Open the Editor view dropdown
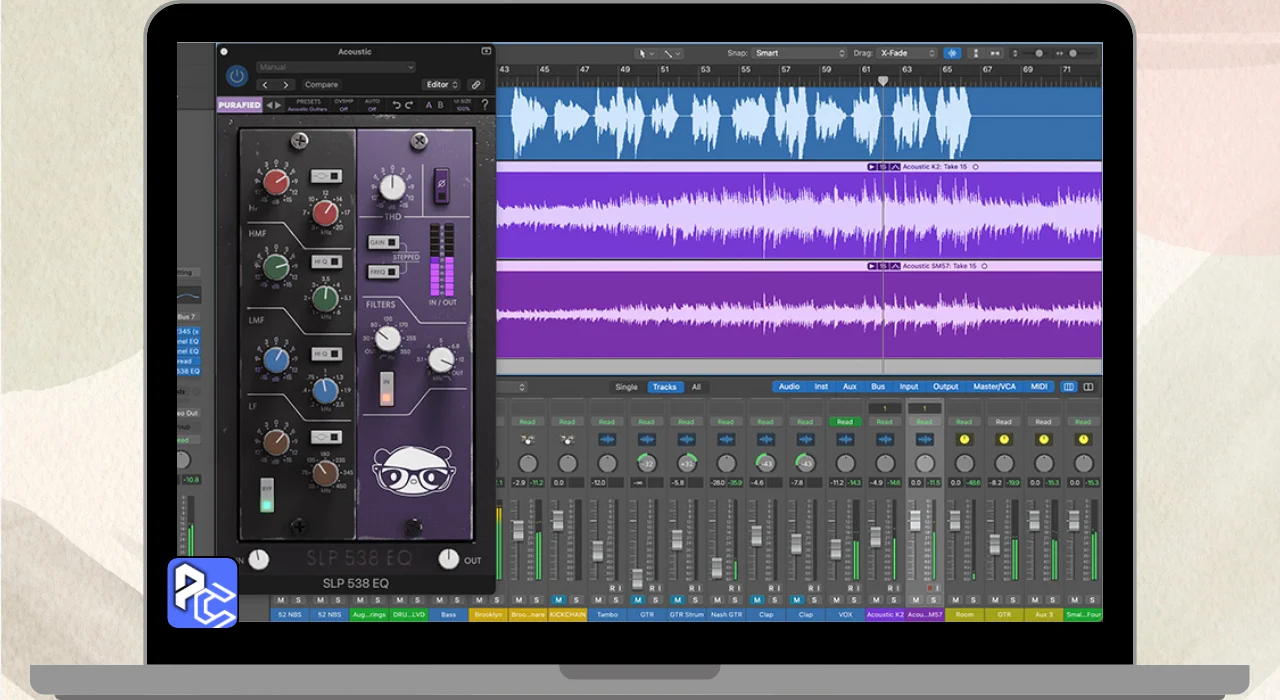This screenshot has height=700, width=1280. tap(441, 85)
